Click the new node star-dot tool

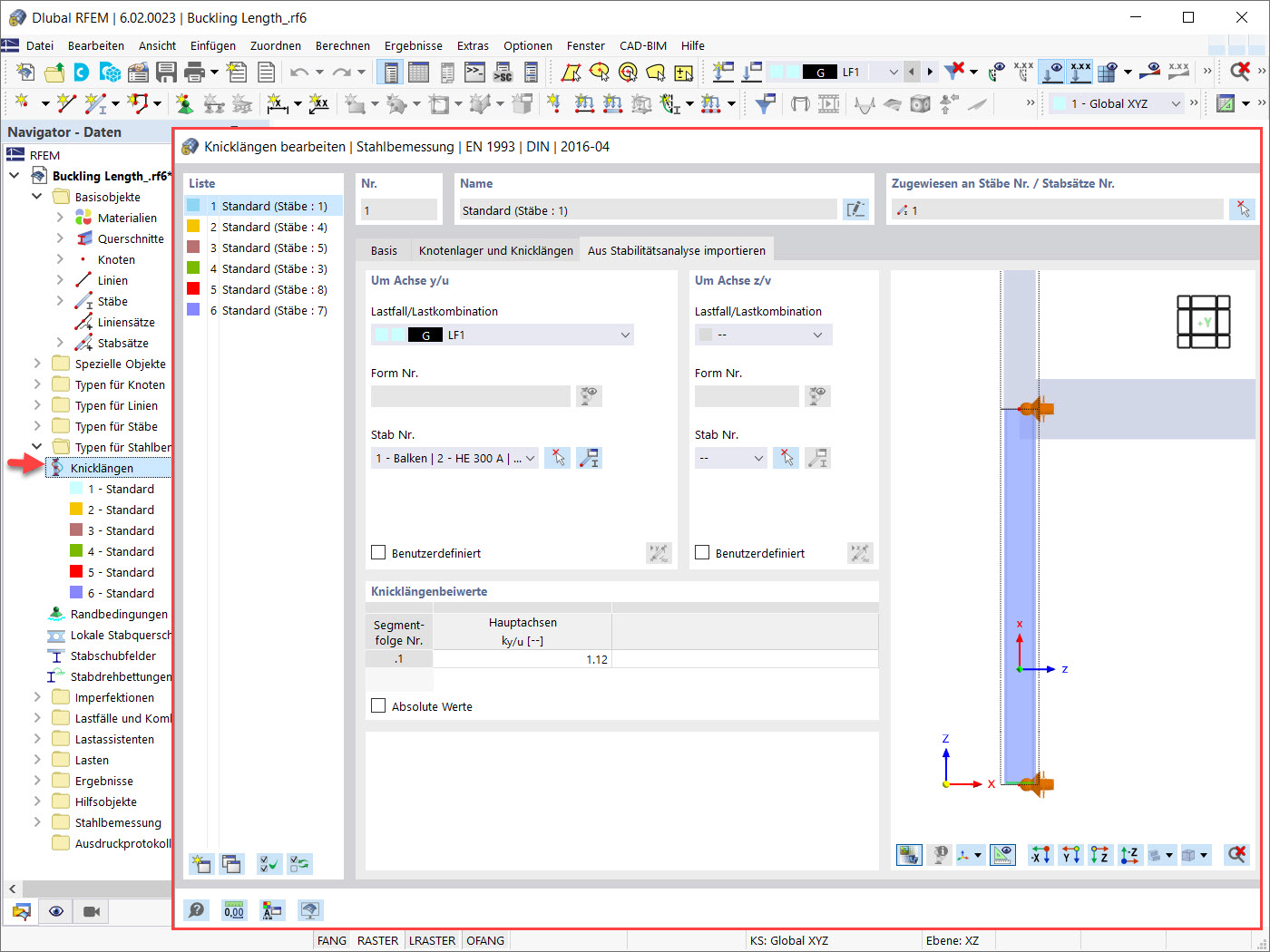click(22, 103)
